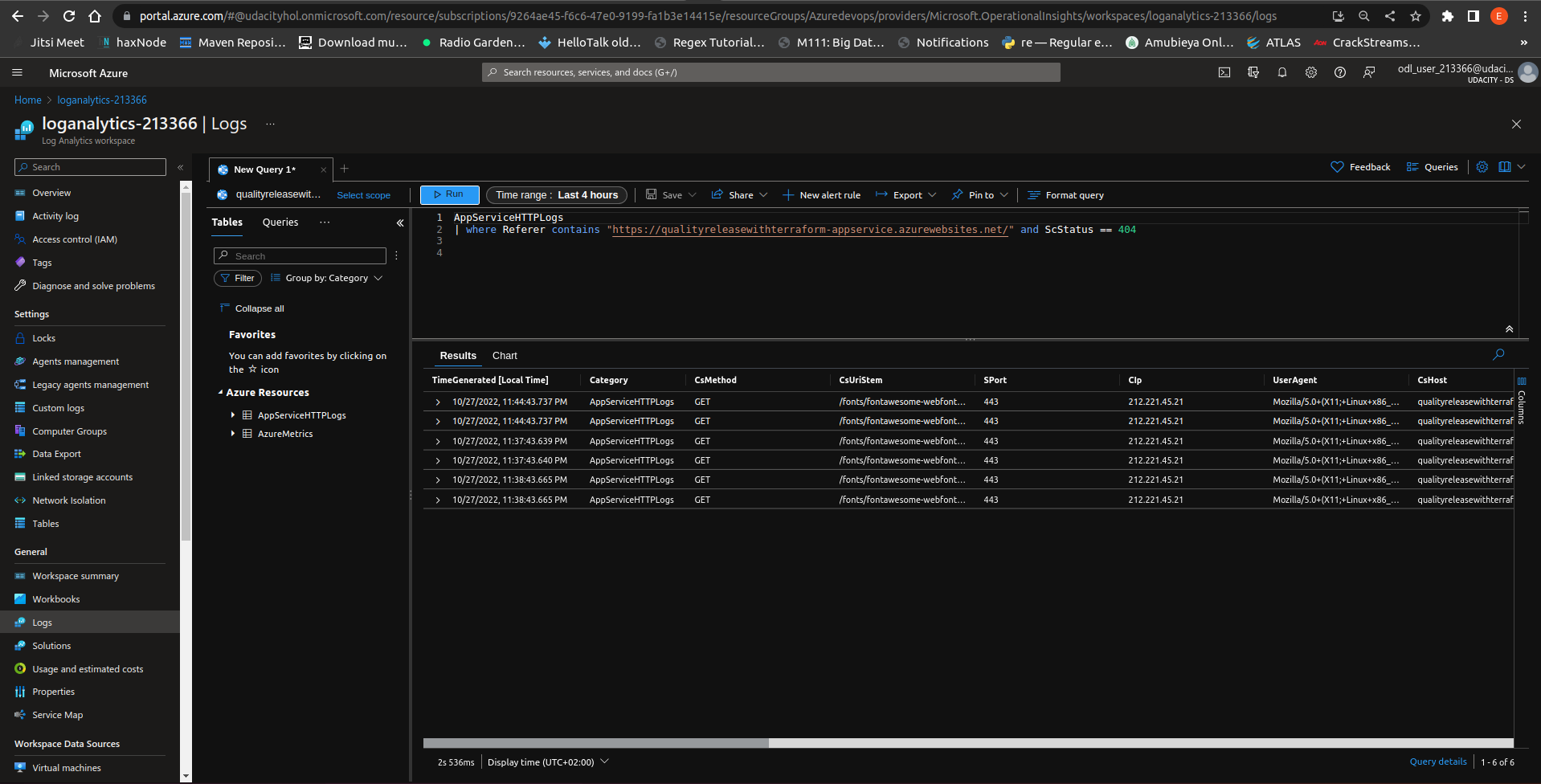
Task: Open the Feedback button
Action: coord(1360,167)
